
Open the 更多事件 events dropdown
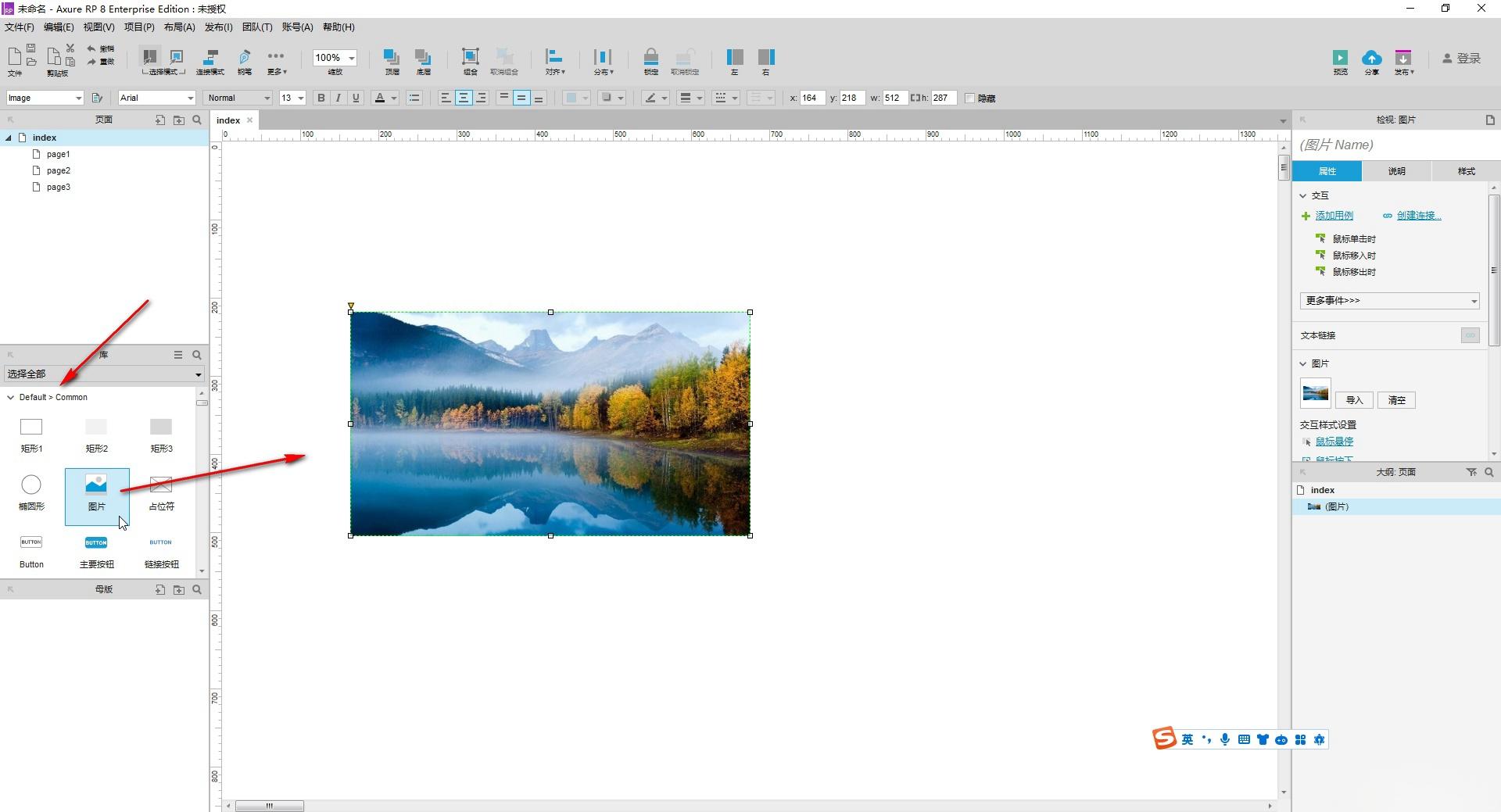coord(1389,301)
